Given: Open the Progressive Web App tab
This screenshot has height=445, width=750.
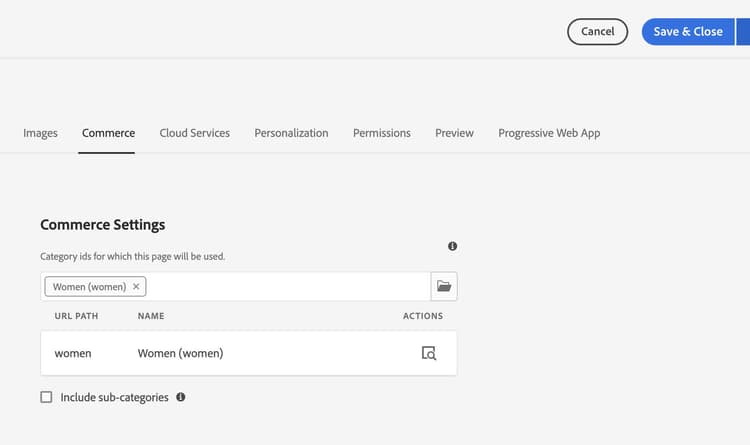Looking at the screenshot, I should (549, 133).
